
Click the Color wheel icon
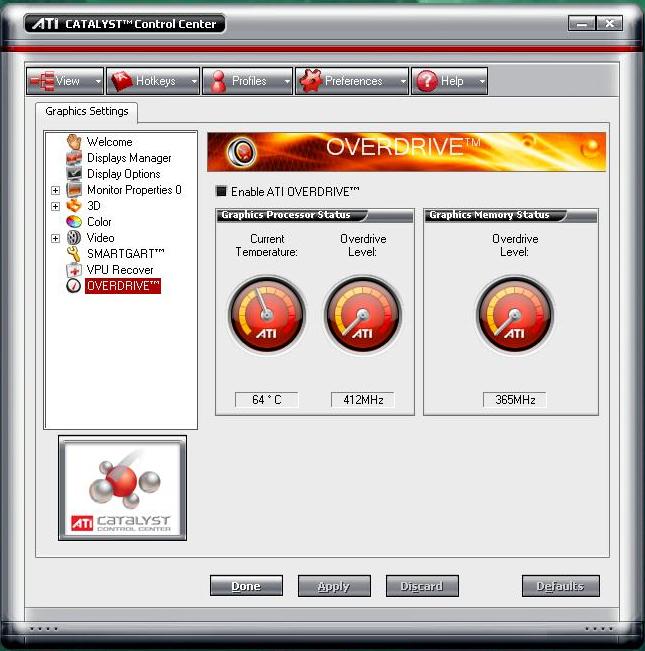[74, 222]
